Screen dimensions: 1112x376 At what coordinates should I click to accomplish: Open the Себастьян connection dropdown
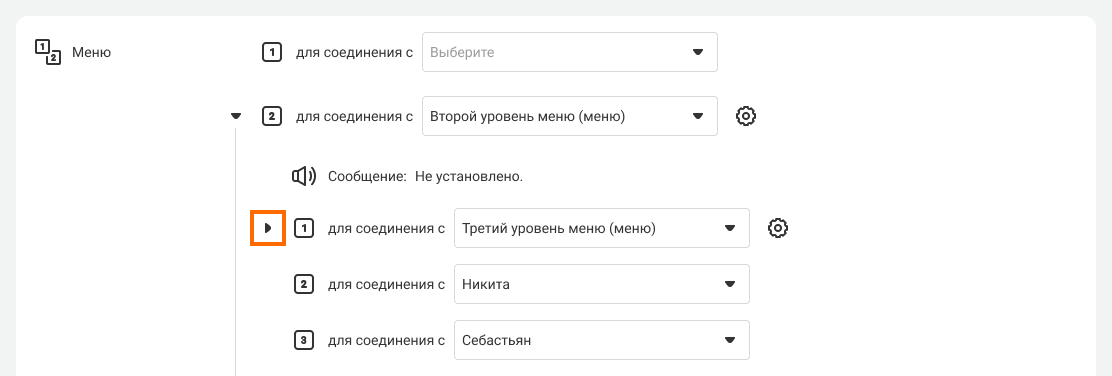click(601, 340)
